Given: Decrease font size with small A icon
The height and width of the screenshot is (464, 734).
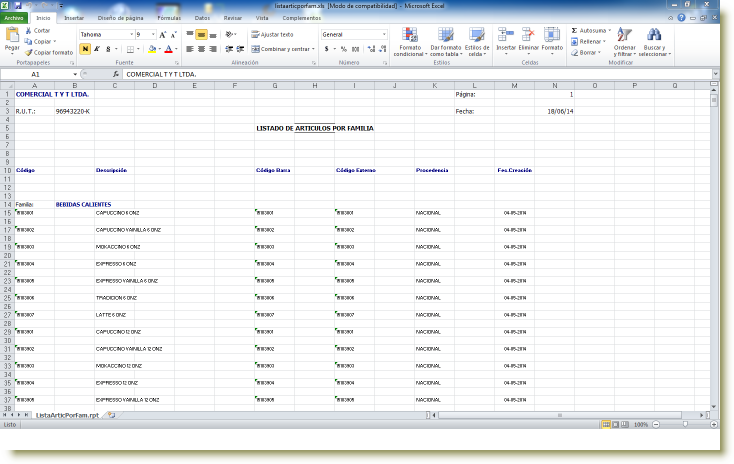Looking at the screenshot, I should [x=173, y=35].
